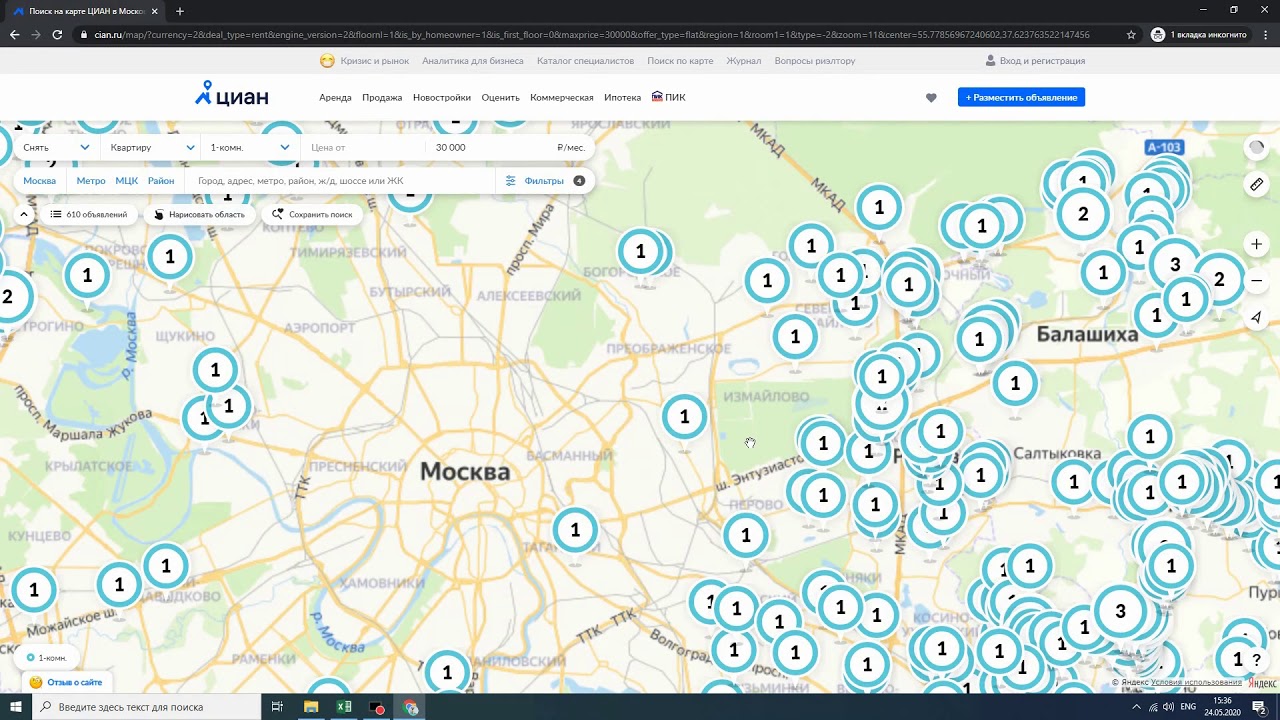Click the user icon beside Вход и регистрация
1280x720 pixels.
[990, 61]
